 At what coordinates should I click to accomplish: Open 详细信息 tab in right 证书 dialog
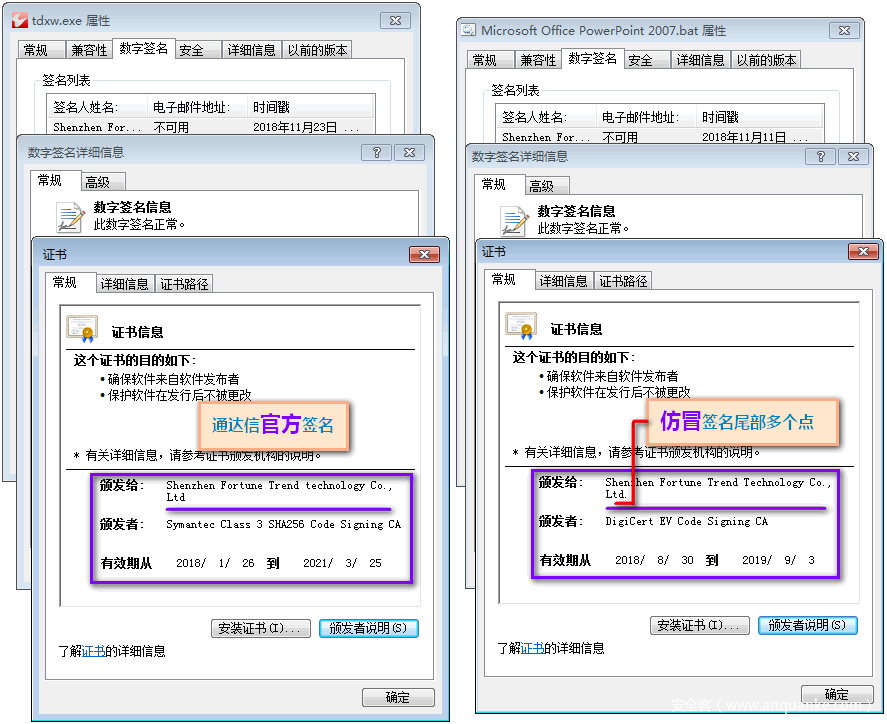pyautogui.click(x=564, y=281)
